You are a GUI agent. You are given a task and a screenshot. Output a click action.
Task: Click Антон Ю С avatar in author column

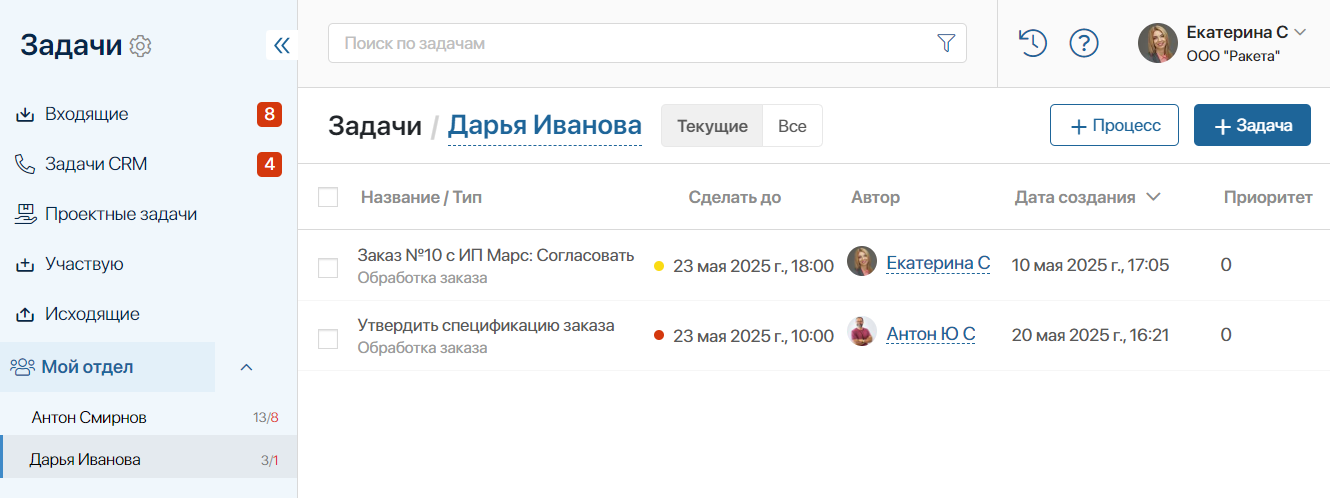[862, 332]
